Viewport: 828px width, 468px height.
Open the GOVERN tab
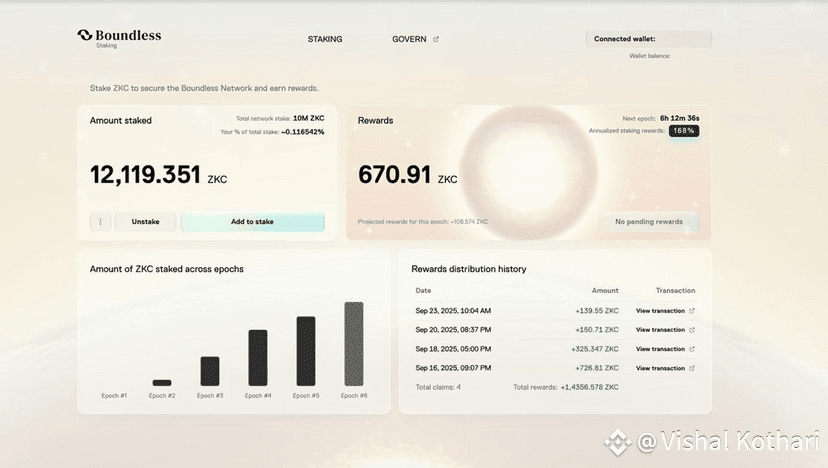pos(409,39)
